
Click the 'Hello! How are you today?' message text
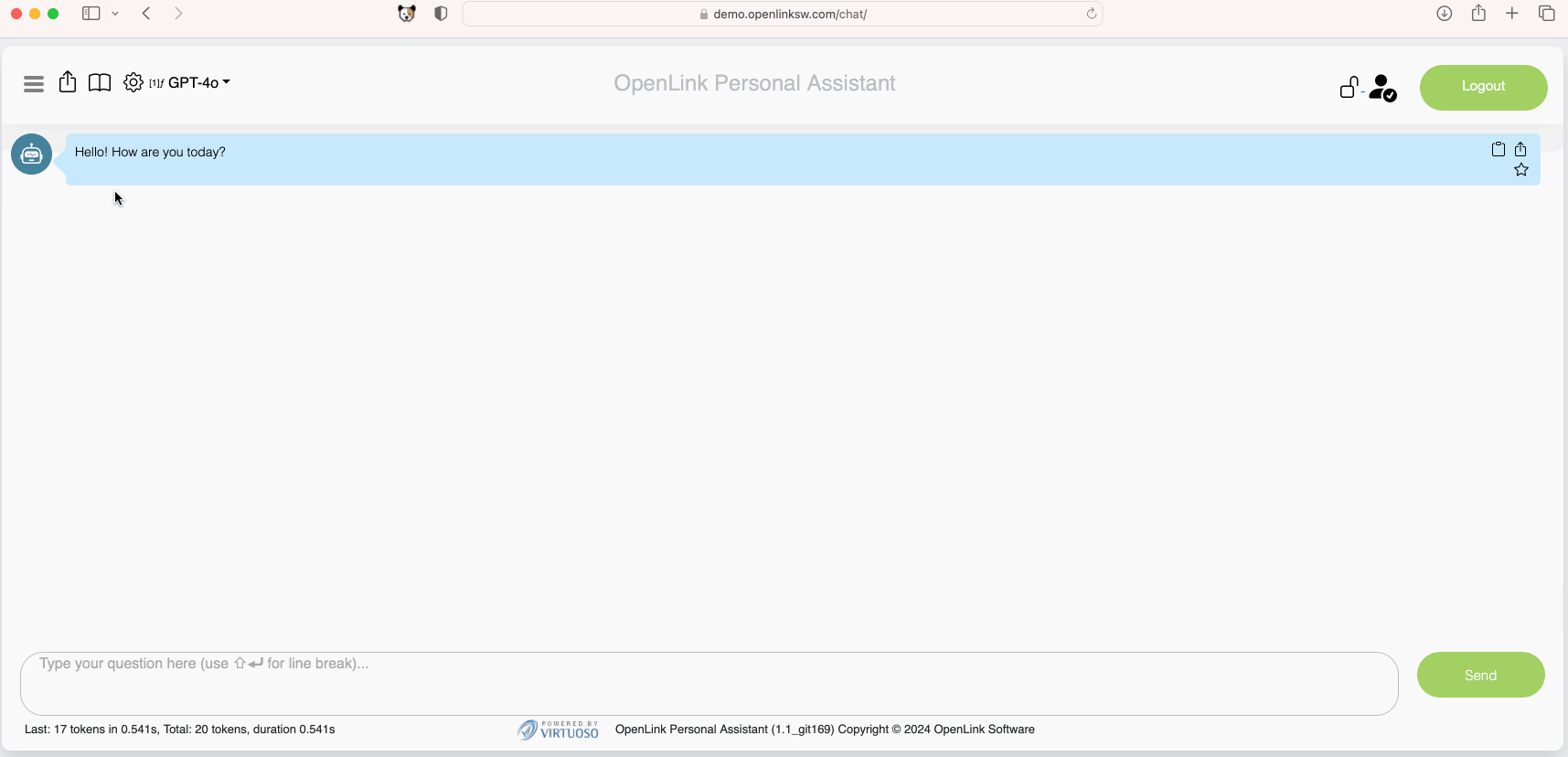pyautogui.click(x=150, y=152)
